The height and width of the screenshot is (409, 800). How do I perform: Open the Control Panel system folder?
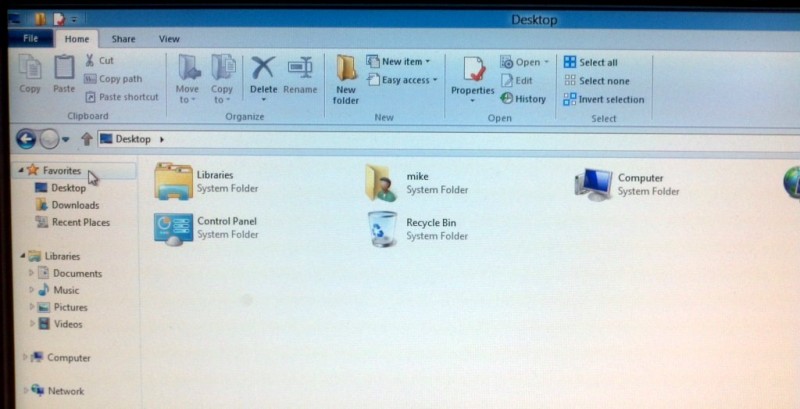click(173, 229)
